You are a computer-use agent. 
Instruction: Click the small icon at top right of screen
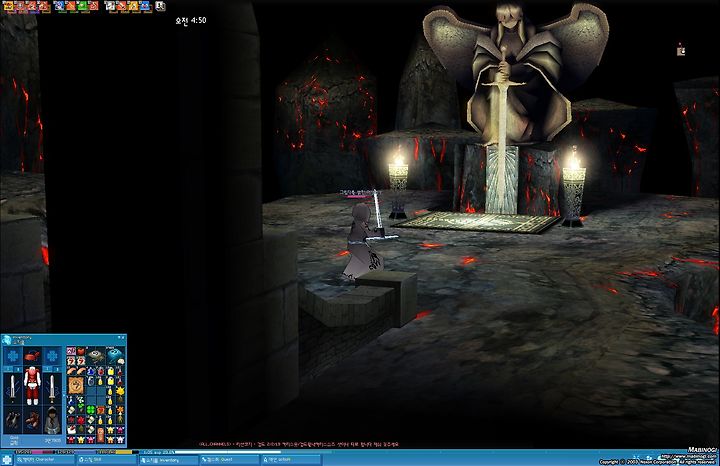[x=681, y=50]
